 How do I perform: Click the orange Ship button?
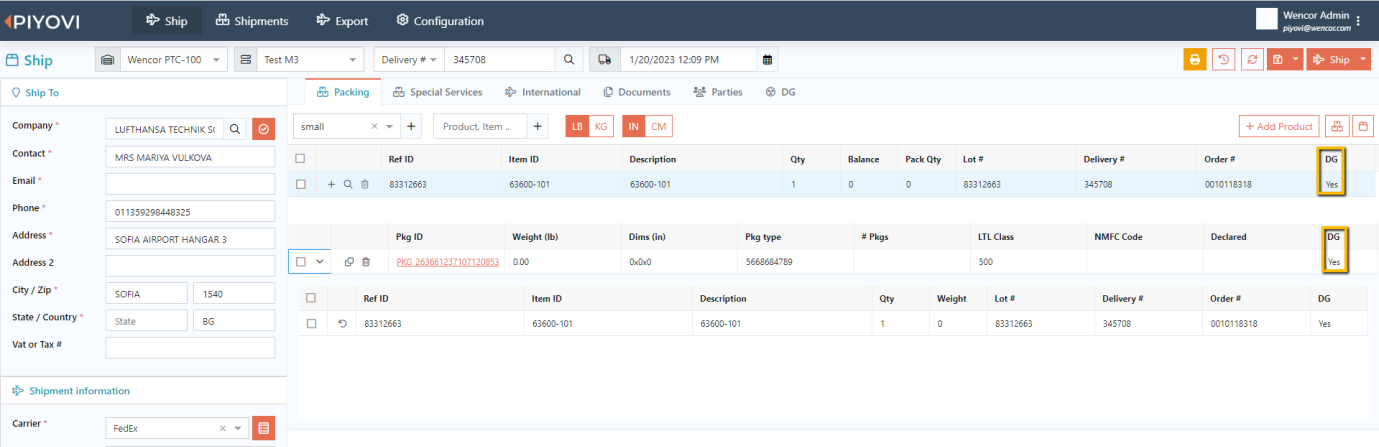click(1331, 60)
